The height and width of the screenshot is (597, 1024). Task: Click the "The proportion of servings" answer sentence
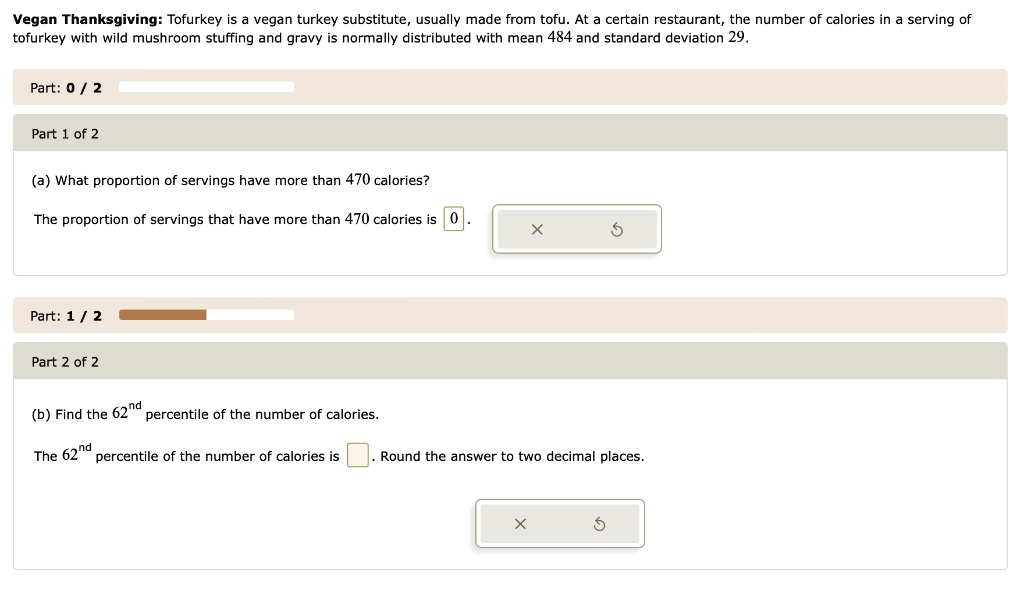235,220
